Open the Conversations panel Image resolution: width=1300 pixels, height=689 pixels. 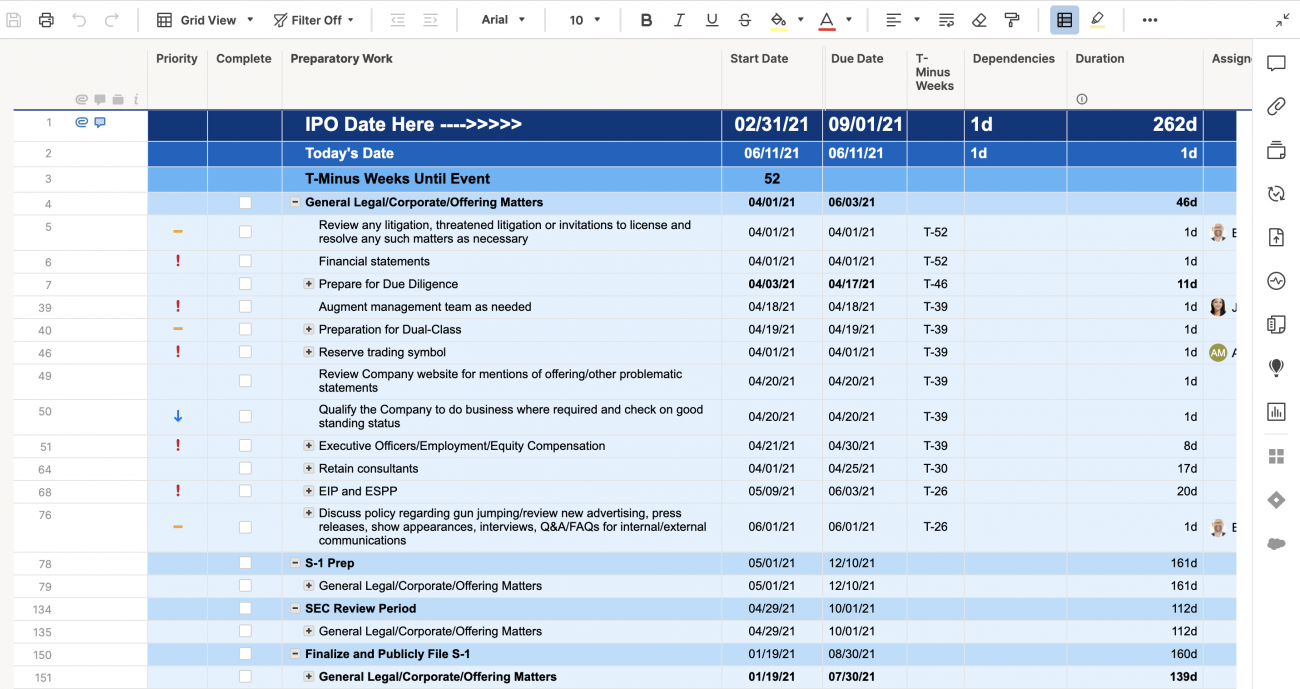point(1276,63)
